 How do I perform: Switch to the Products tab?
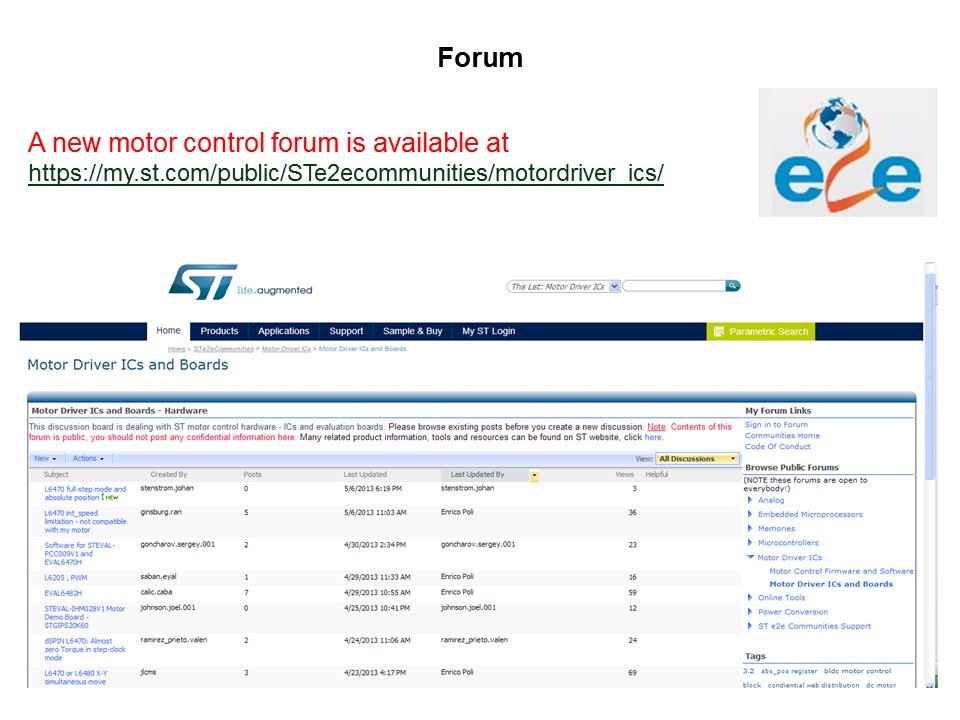219,330
